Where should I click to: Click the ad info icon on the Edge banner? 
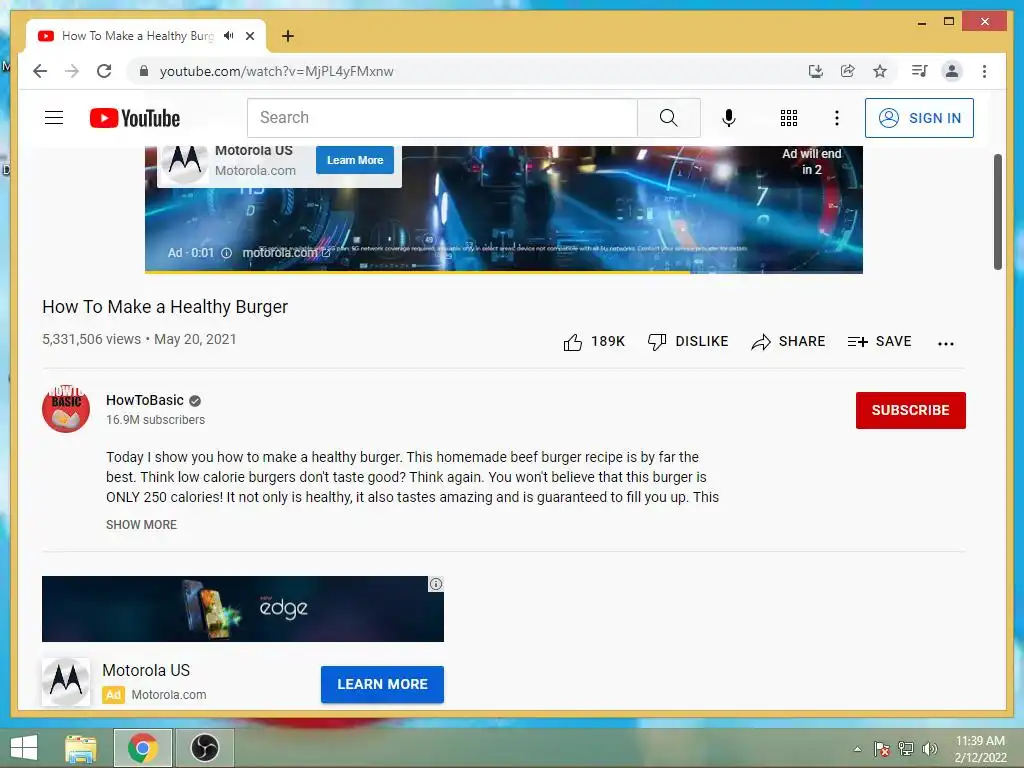[436, 584]
